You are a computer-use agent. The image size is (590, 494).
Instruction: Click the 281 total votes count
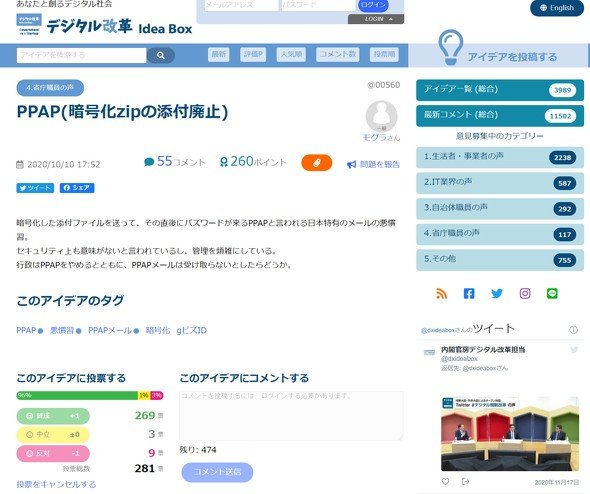tap(144, 468)
